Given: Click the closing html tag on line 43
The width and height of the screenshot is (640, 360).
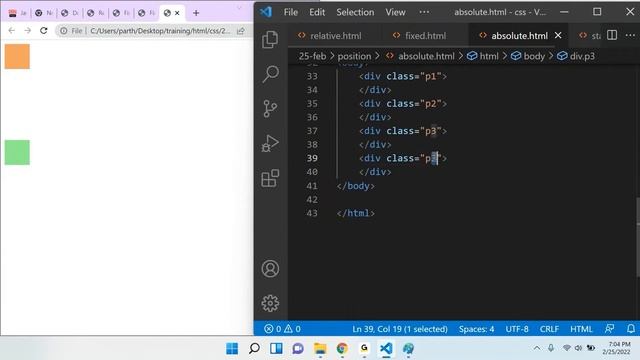Looking at the screenshot, I should click(x=356, y=213).
